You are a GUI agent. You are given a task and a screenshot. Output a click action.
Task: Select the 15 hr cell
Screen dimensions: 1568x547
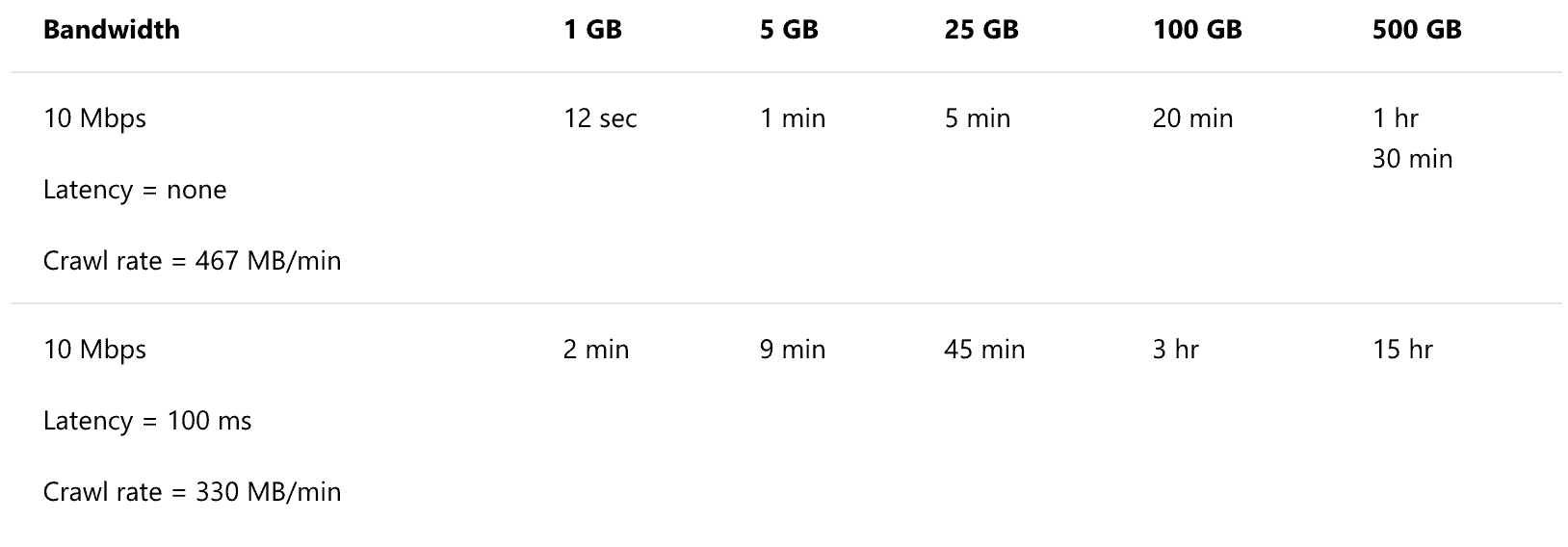(1402, 350)
